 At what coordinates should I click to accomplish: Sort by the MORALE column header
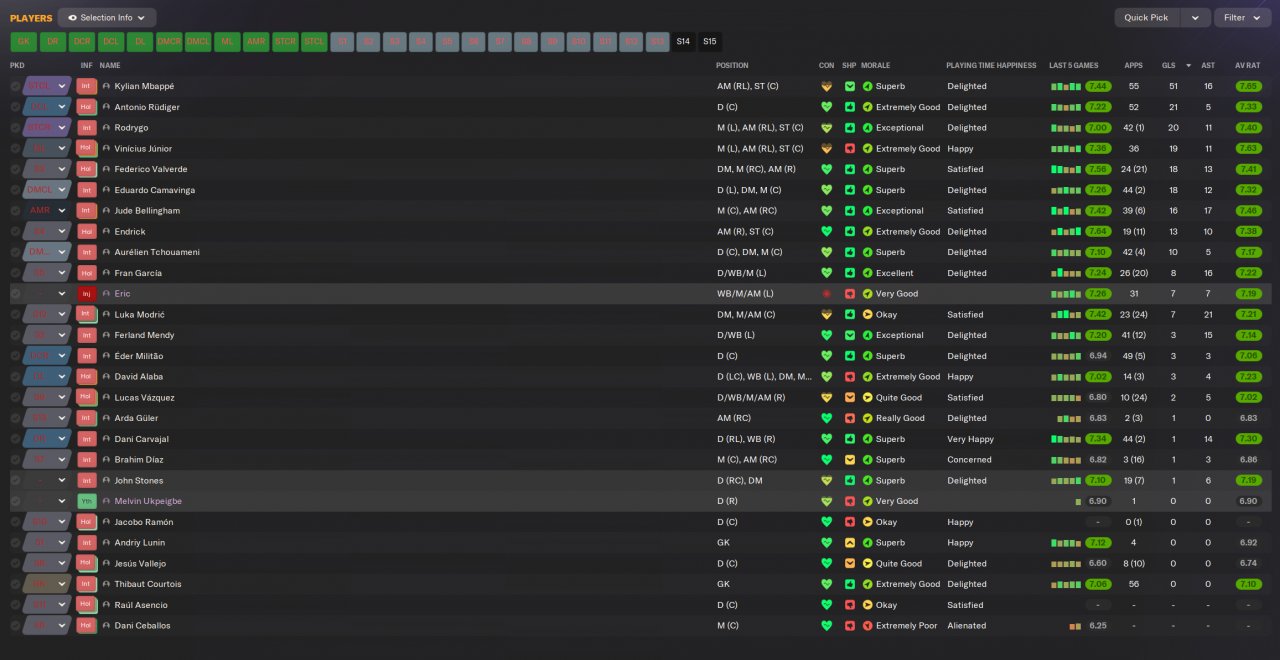(x=876, y=65)
